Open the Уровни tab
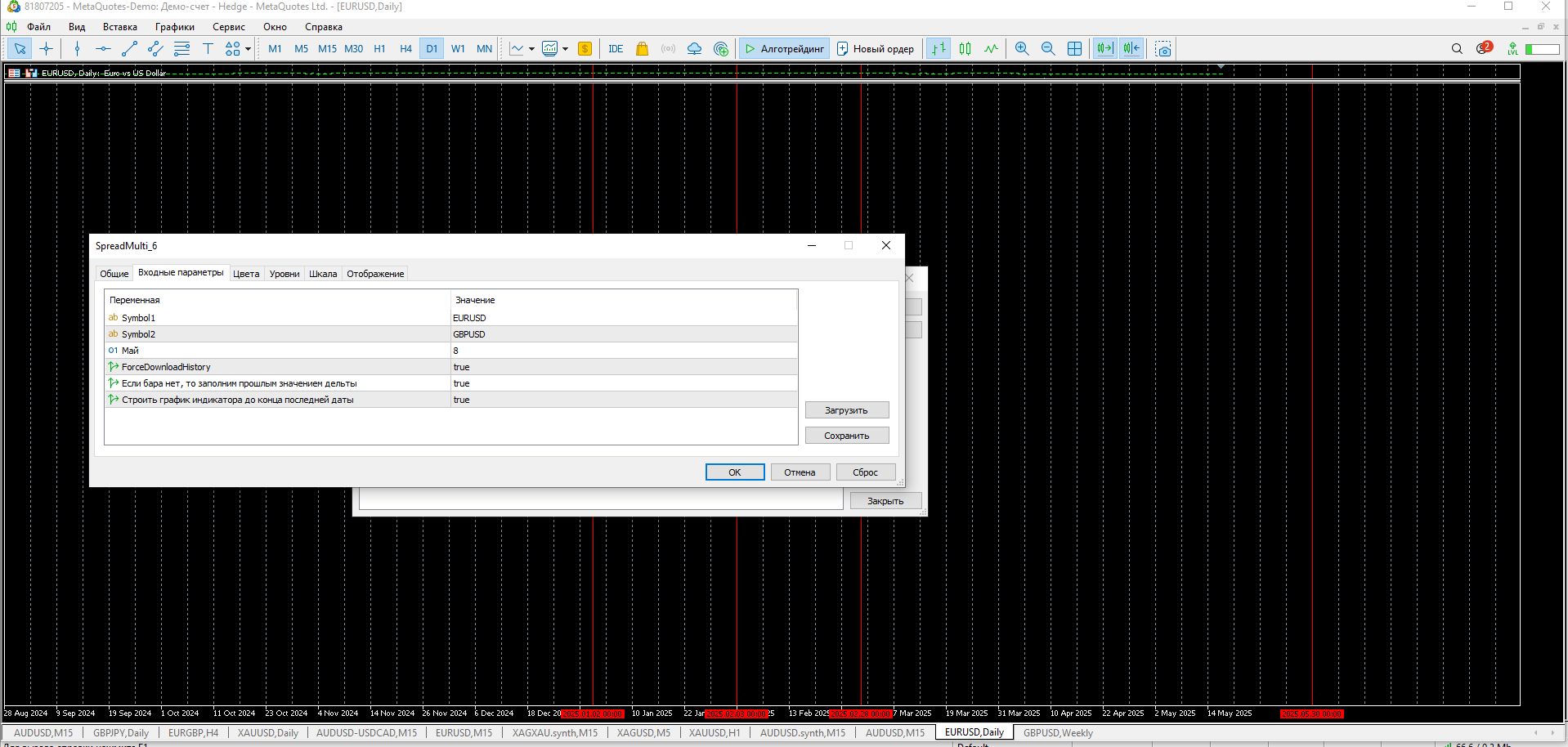Viewport: 1568px width, 747px height. tap(284, 274)
